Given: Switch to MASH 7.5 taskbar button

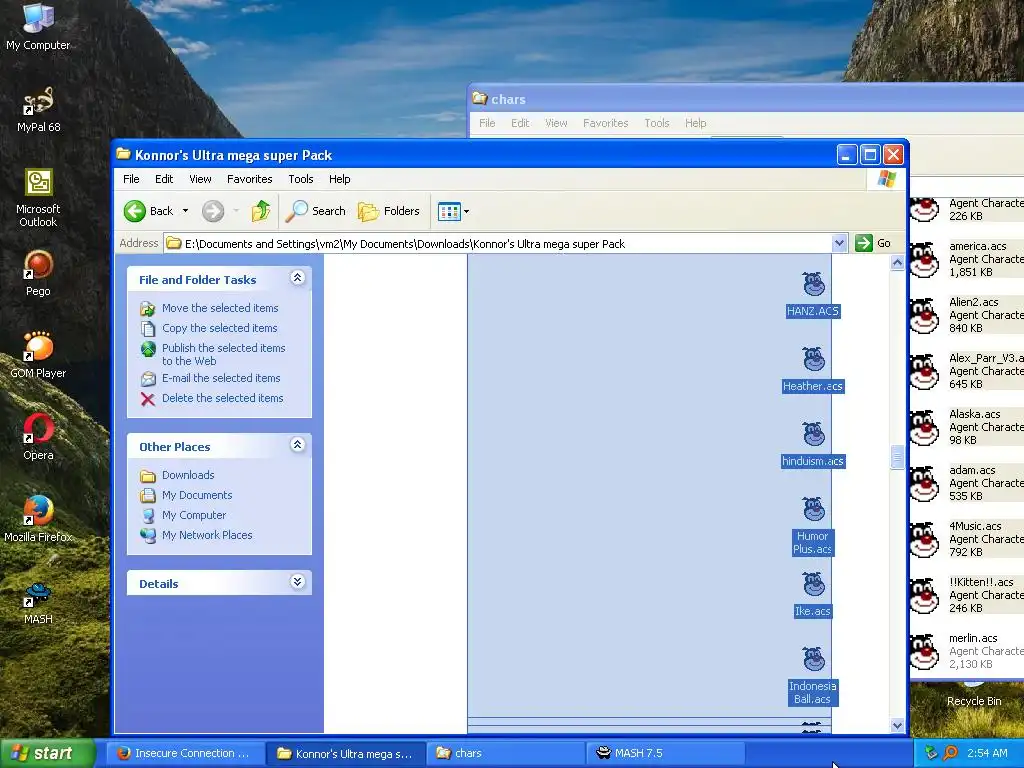Looking at the screenshot, I should click(665, 754).
